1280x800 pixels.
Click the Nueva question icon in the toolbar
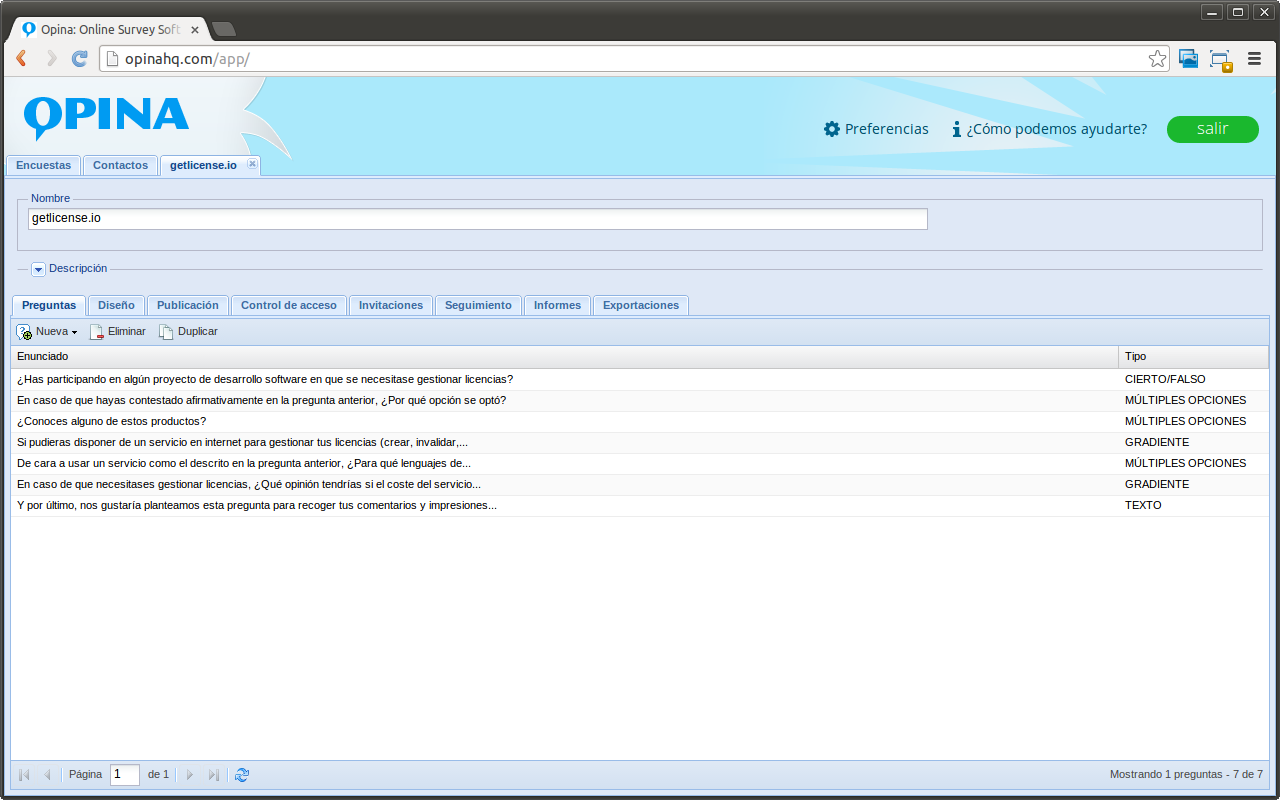pyautogui.click(x=23, y=331)
